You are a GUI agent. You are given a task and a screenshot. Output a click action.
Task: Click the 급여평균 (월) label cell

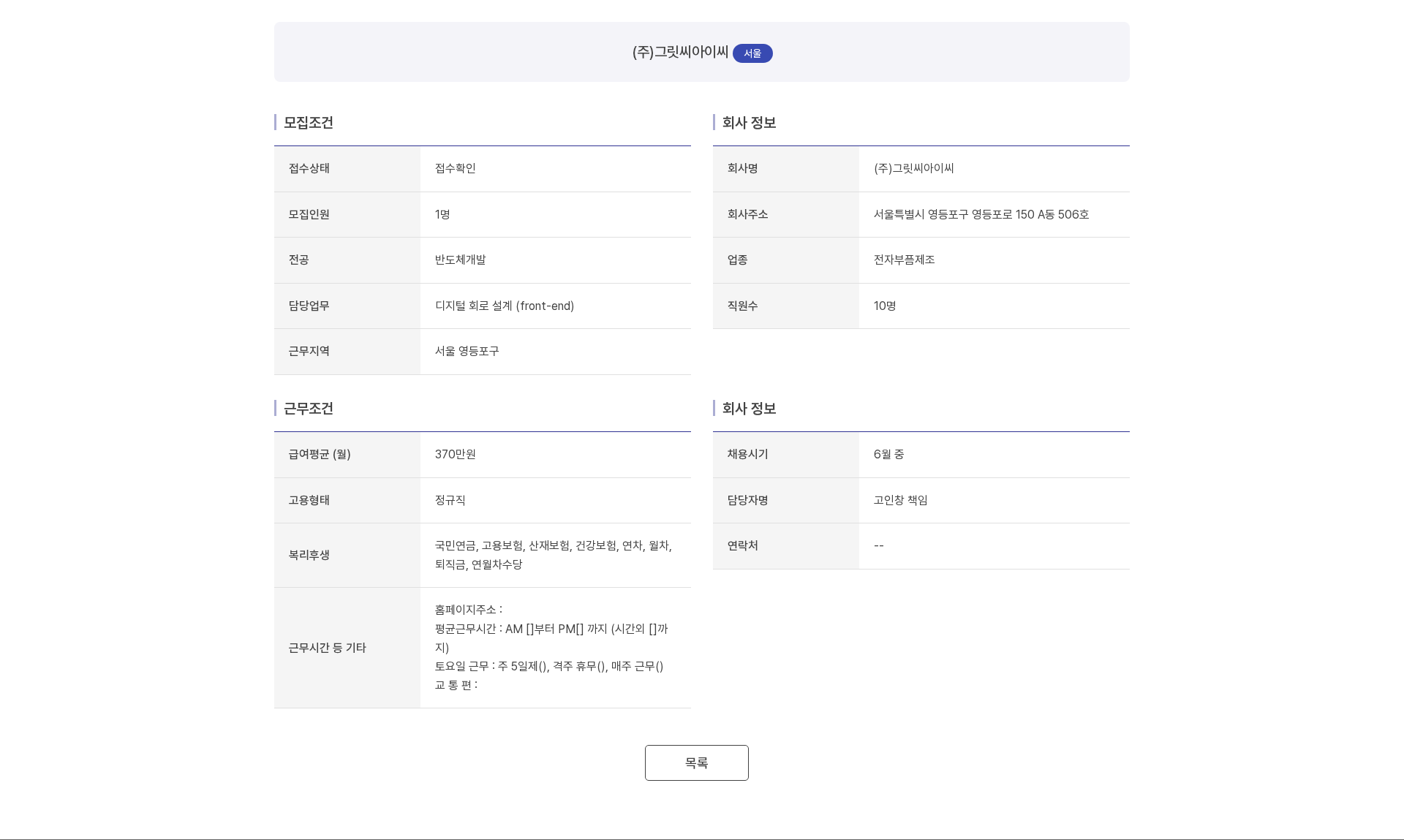pyautogui.click(x=347, y=455)
